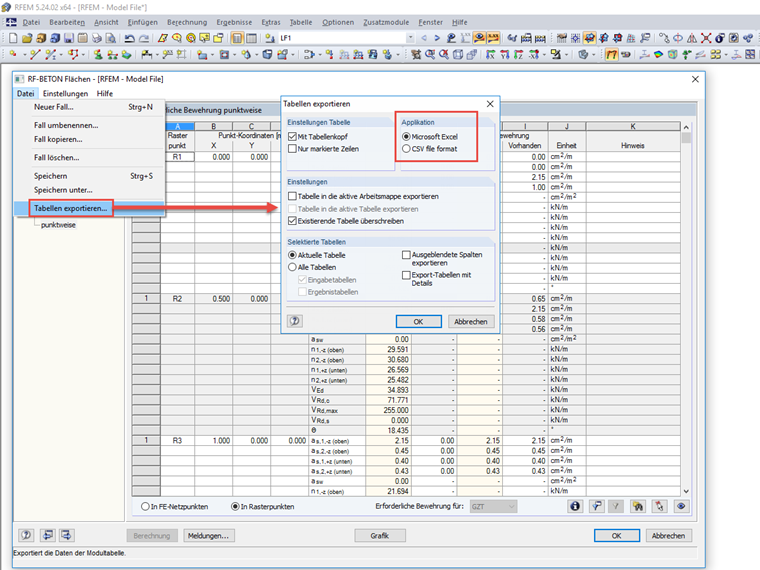Select 'In Rasterpunkten' radio button

point(235,507)
